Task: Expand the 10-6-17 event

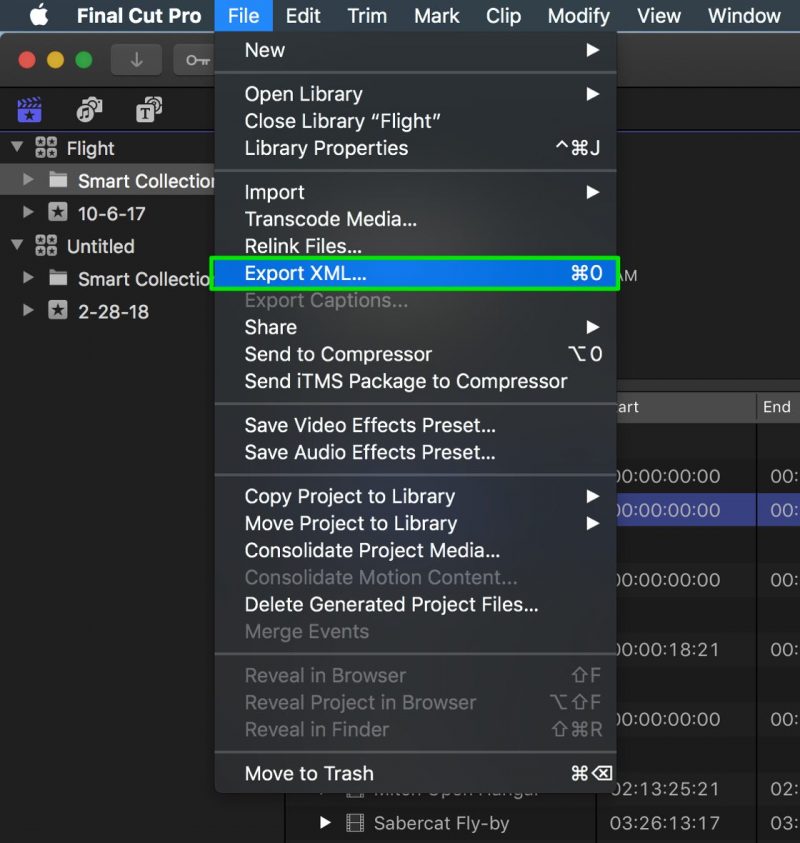Action: [x=28, y=212]
